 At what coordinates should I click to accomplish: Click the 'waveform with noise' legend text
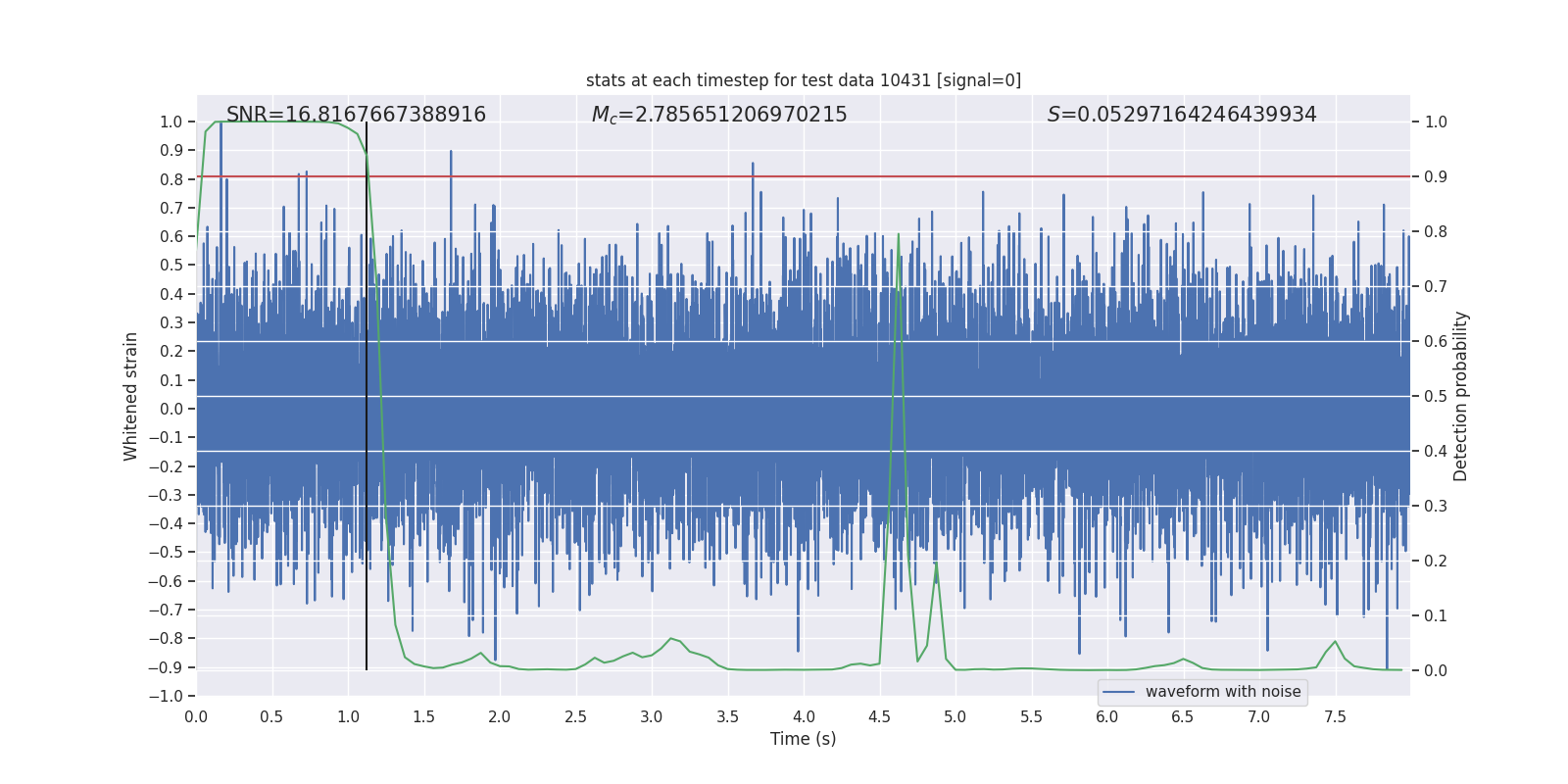pyautogui.click(x=1222, y=692)
